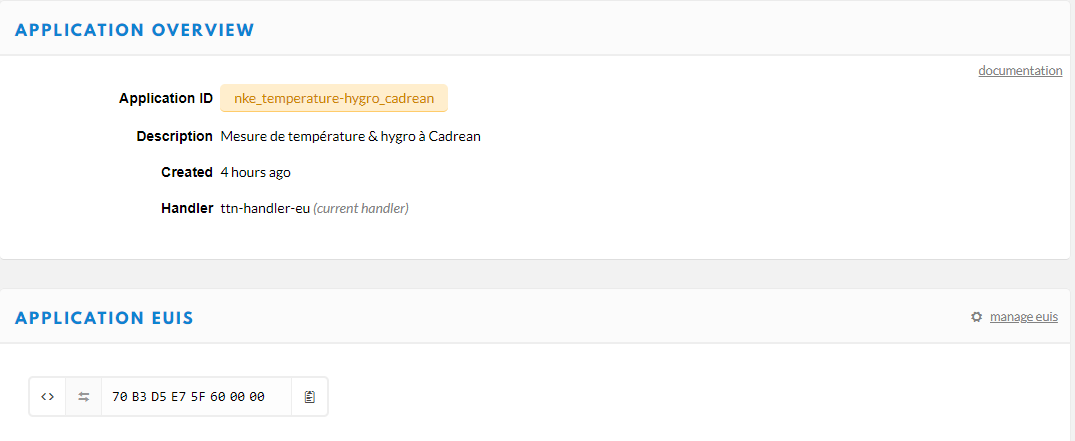The width and height of the screenshot is (1075, 441).
Task: Click the (current handler) note
Action: tap(361, 208)
